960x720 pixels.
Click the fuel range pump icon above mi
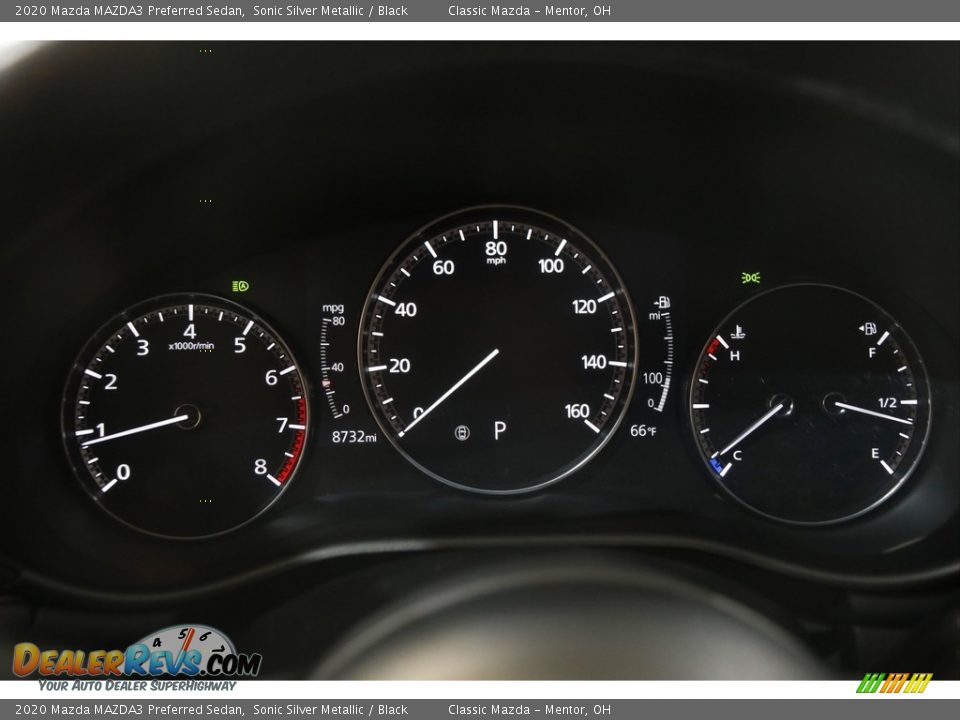click(x=661, y=302)
